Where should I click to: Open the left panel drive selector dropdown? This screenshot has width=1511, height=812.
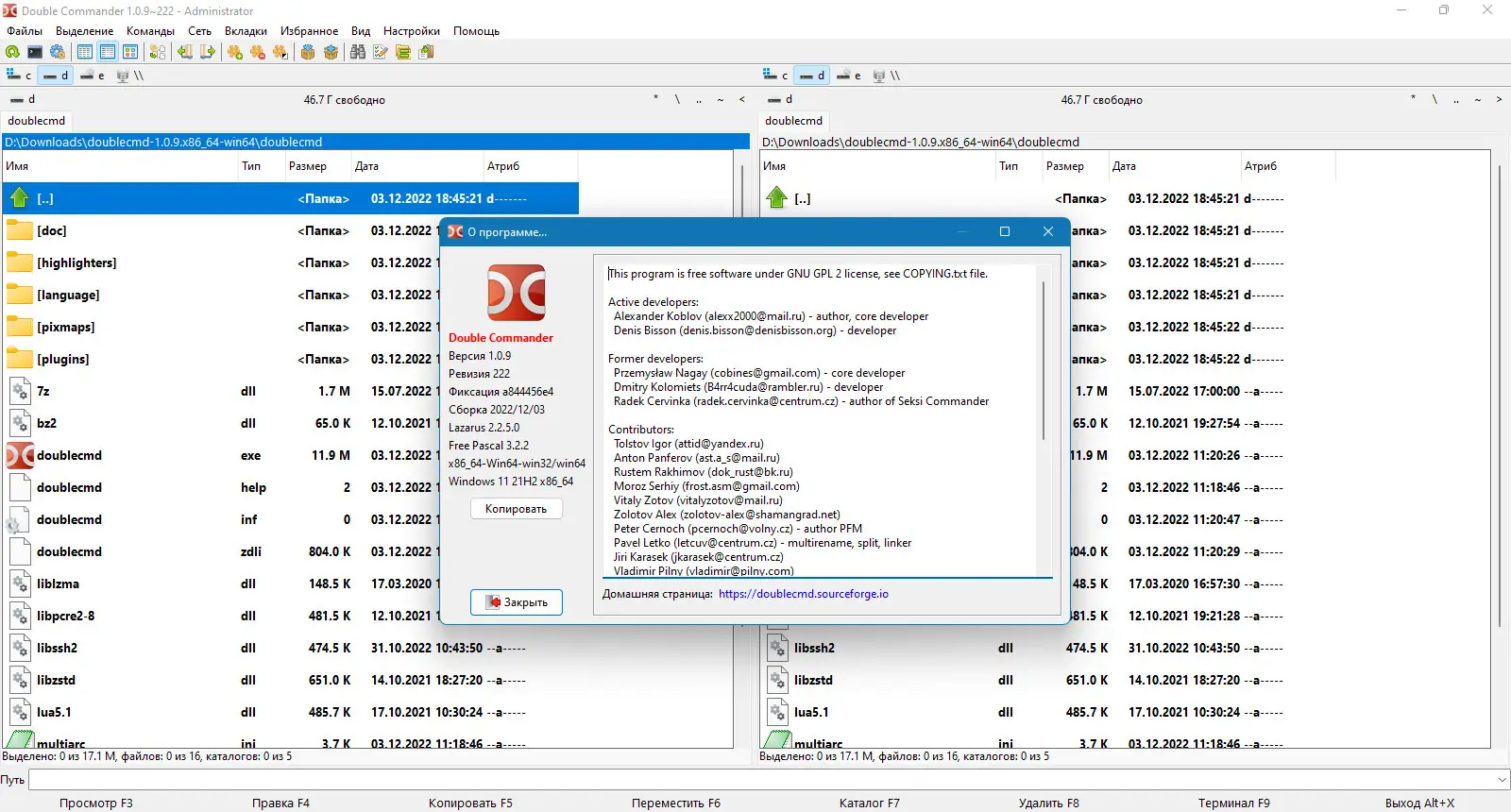pyautogui.click(x=24, y=99)
